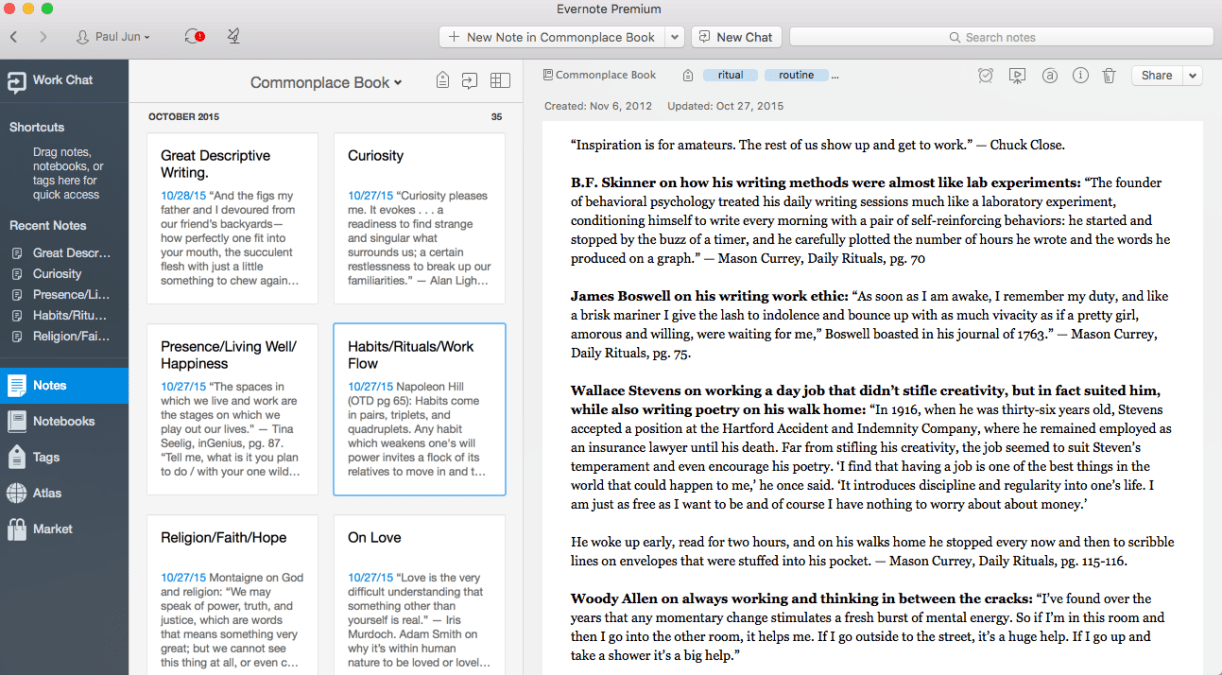Open the Paul Jun account menu

113,37
